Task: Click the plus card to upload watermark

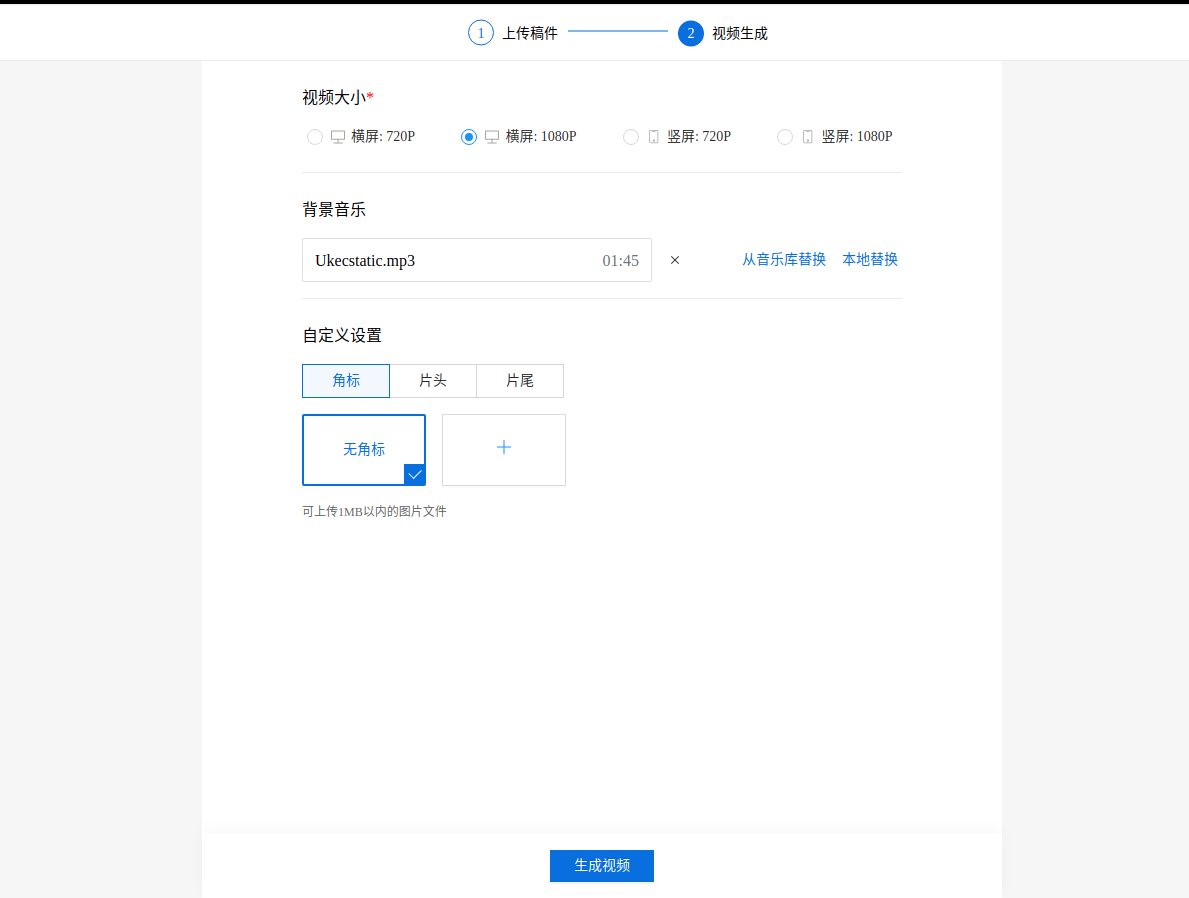Action: tap(504, 450)
